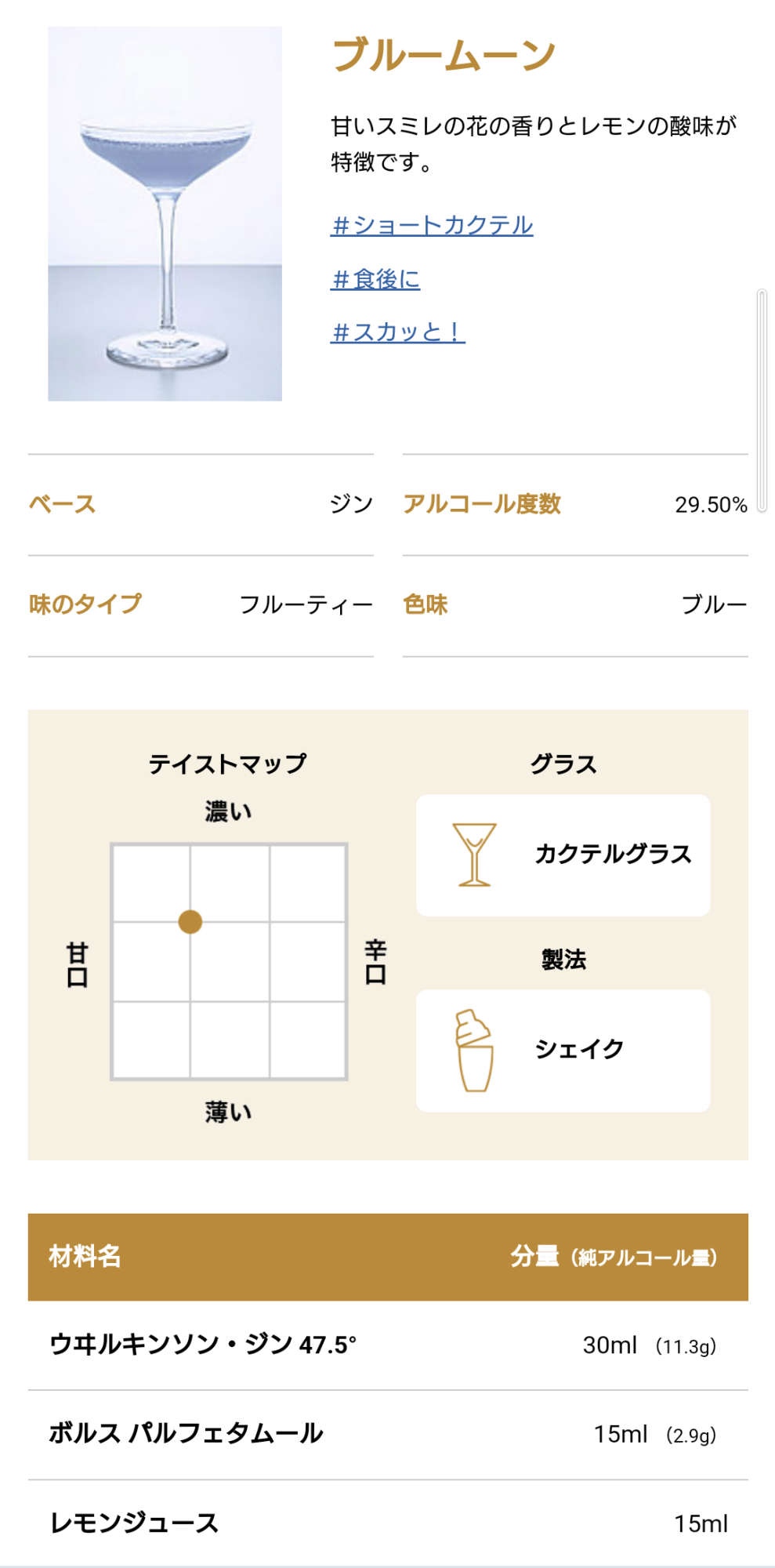Click the 味のタイプ label

click(x=85, y=604)
